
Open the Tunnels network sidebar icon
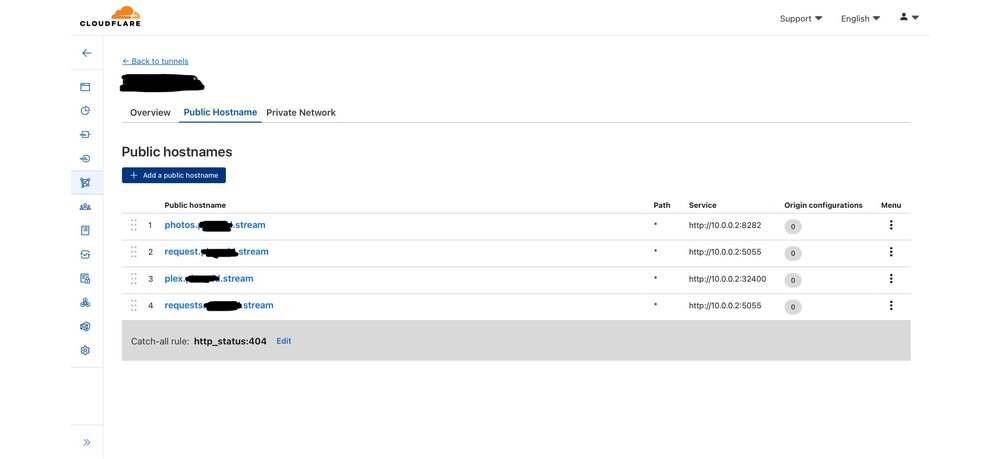85,182
